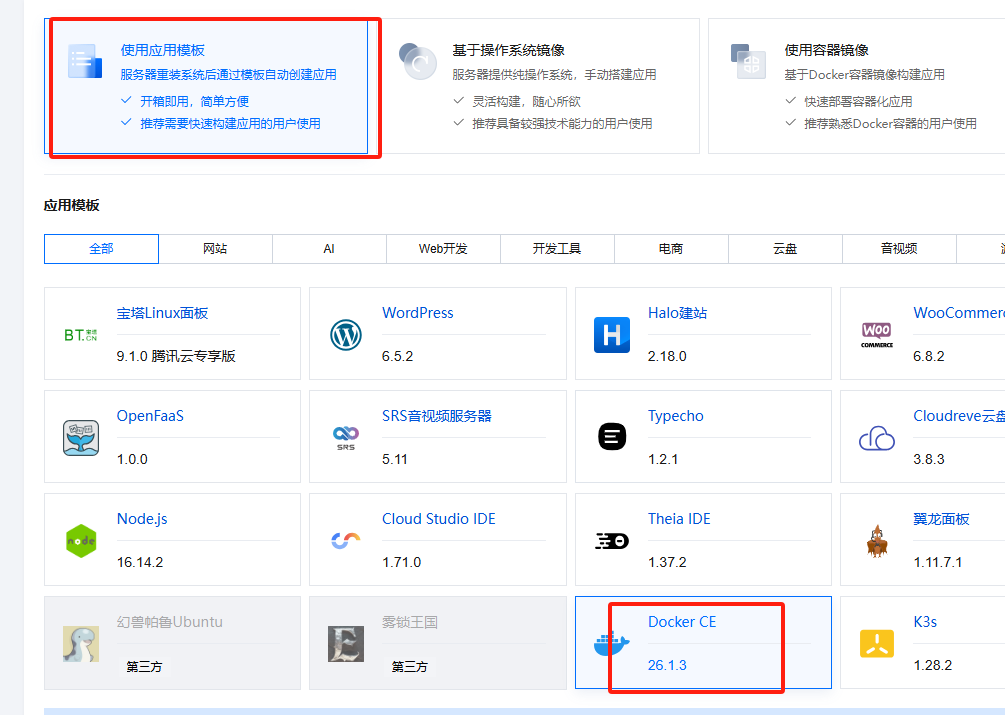Select the Node.js template name

pyautogui.click(x=142, y=519)
